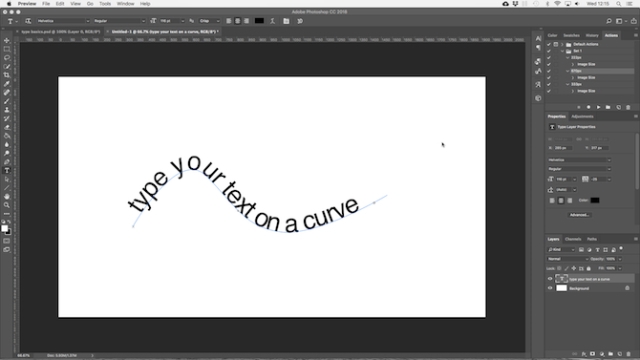Select the Horizontal Type tool
Image resolution: width=640 pixels, height=360 pixels.
pos(7,171)
